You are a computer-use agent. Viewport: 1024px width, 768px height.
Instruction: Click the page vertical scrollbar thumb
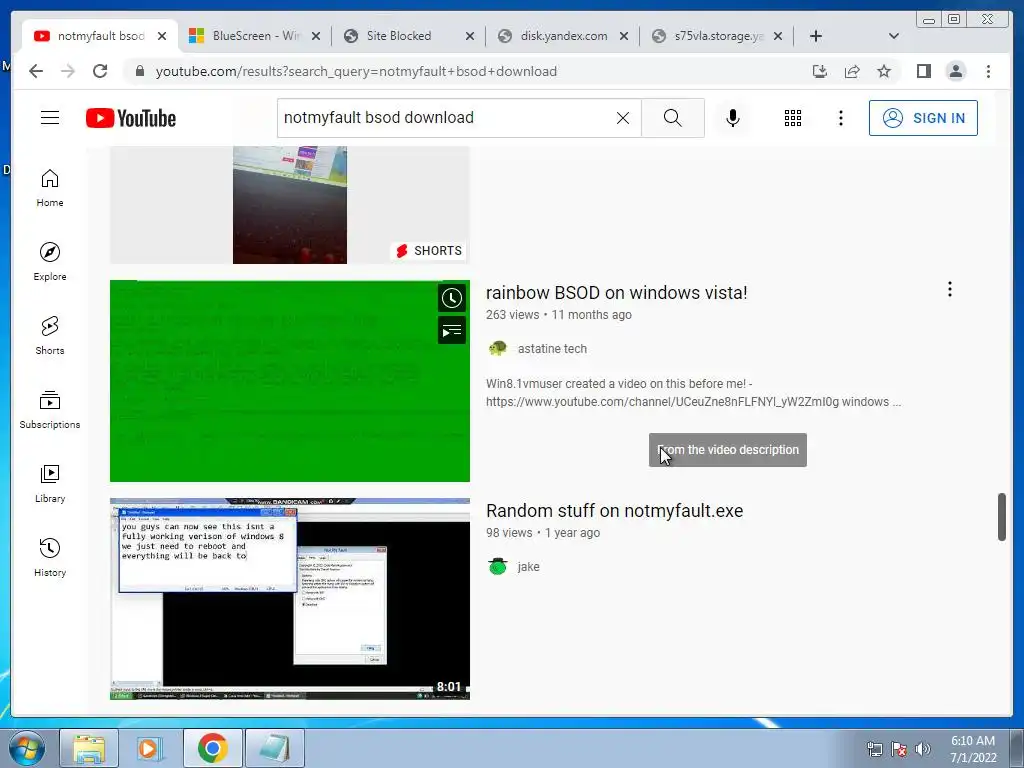1002,517
